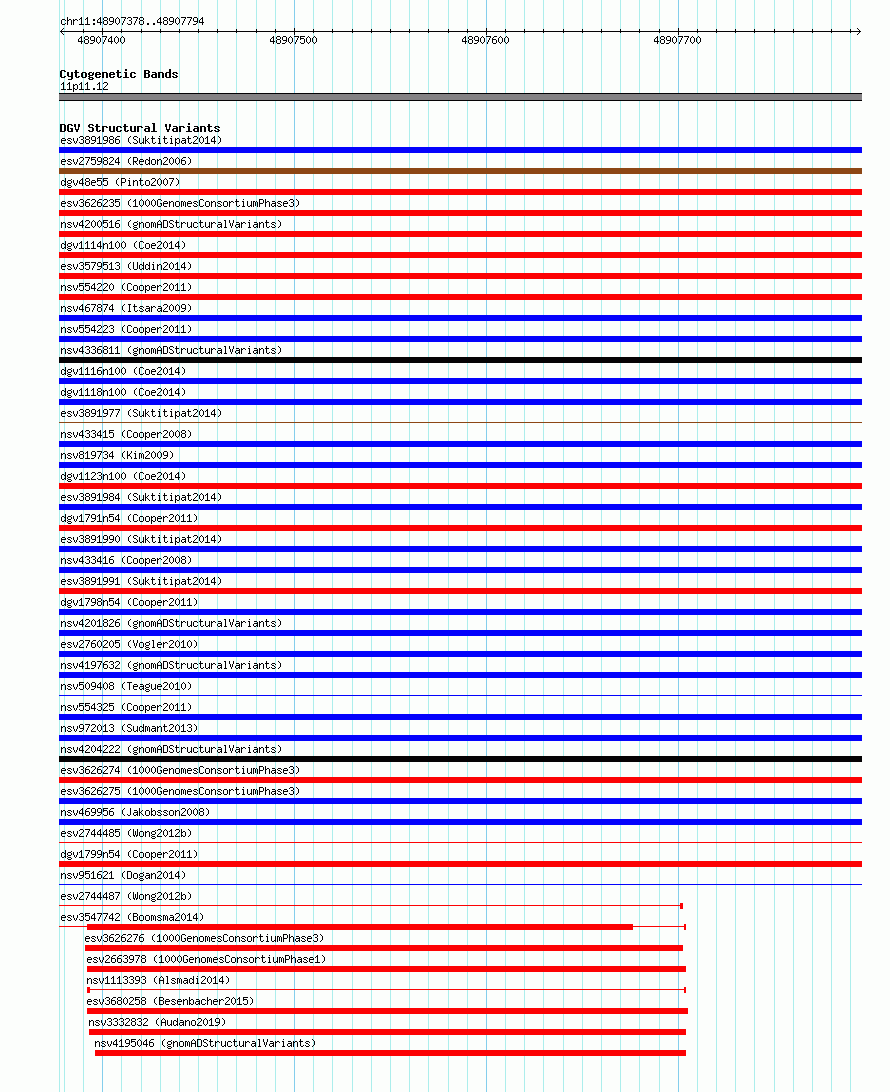Select the esv3891977 (Suktitipat2014) label
Screen dimensions: 890x1092
(141, 413)
